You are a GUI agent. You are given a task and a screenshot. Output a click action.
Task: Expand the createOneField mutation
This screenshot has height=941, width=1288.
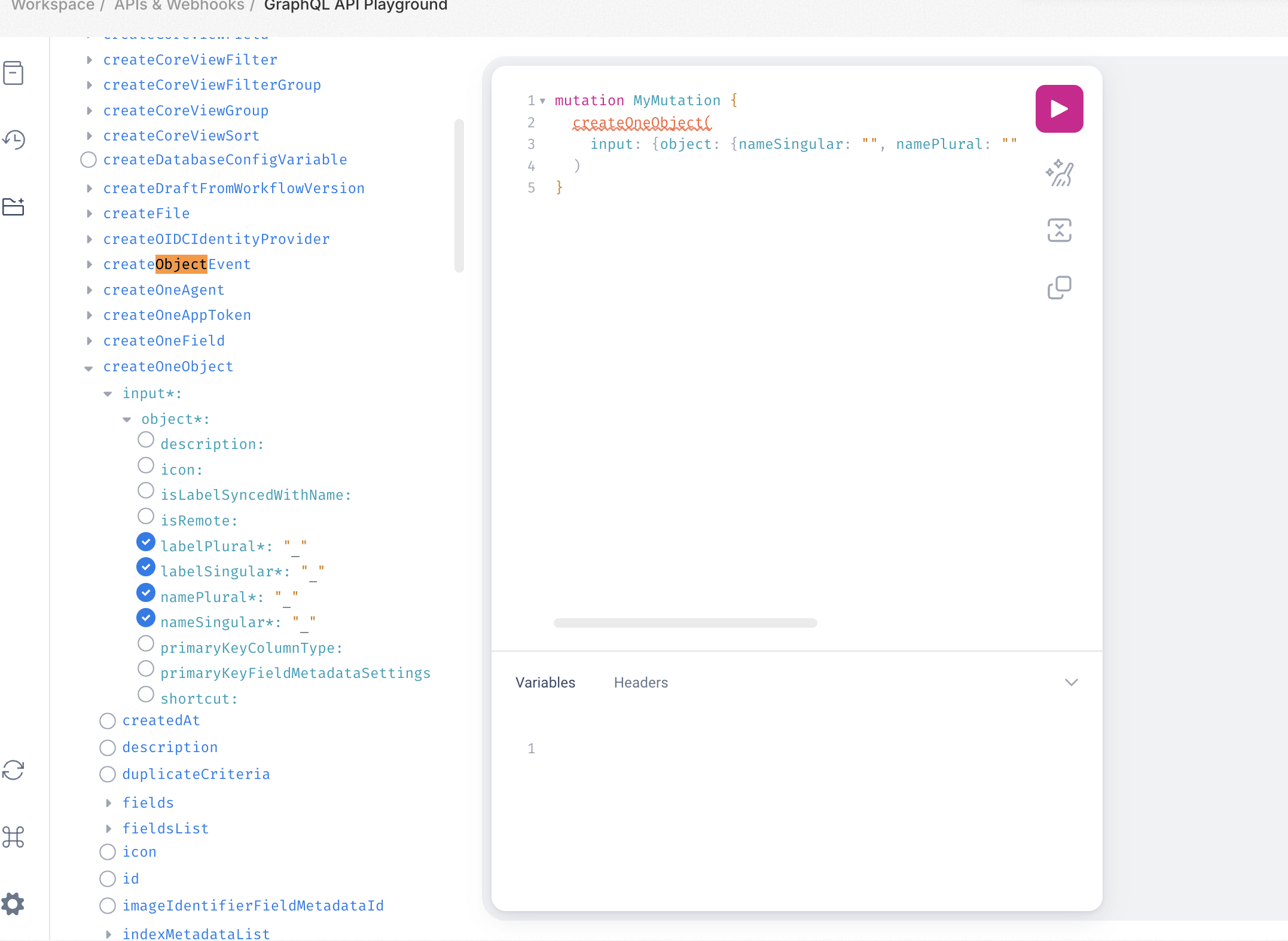pyautogui.click(x=89, y=341)
